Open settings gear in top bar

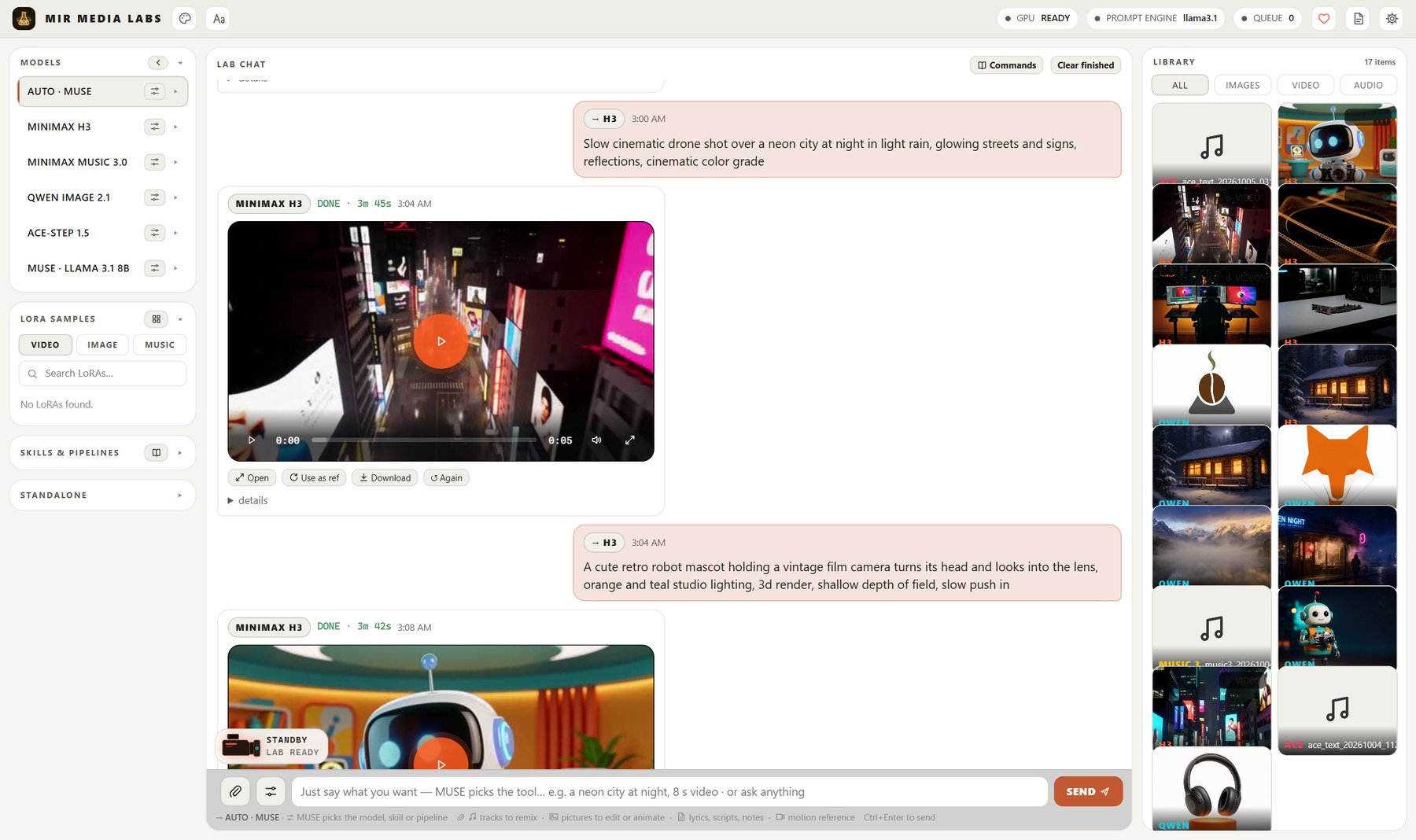point(1392,18)
